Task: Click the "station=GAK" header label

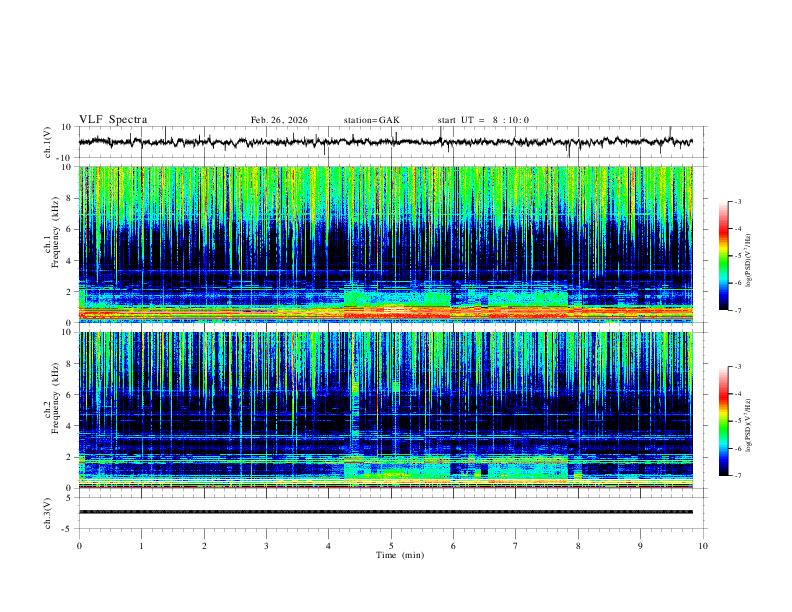Action: pyautogui.click(x=371, y=120)
